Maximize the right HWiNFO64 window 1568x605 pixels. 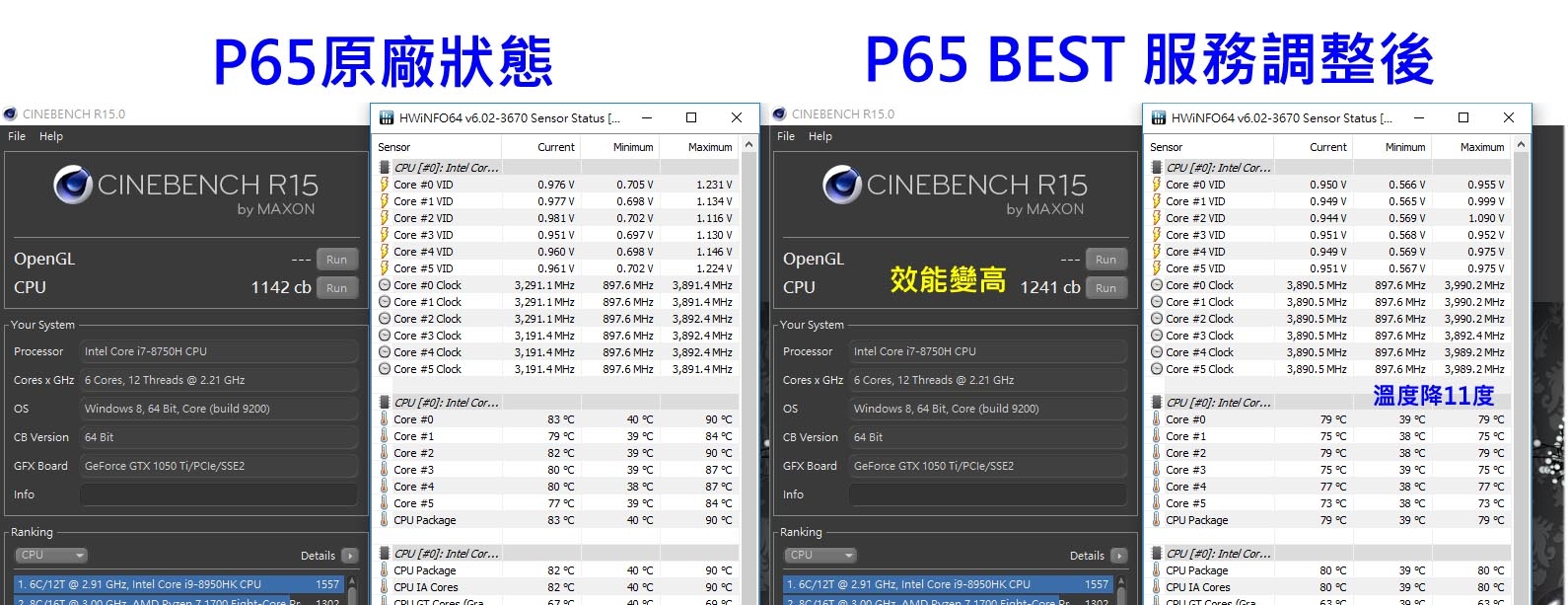tap(1463, 117)
